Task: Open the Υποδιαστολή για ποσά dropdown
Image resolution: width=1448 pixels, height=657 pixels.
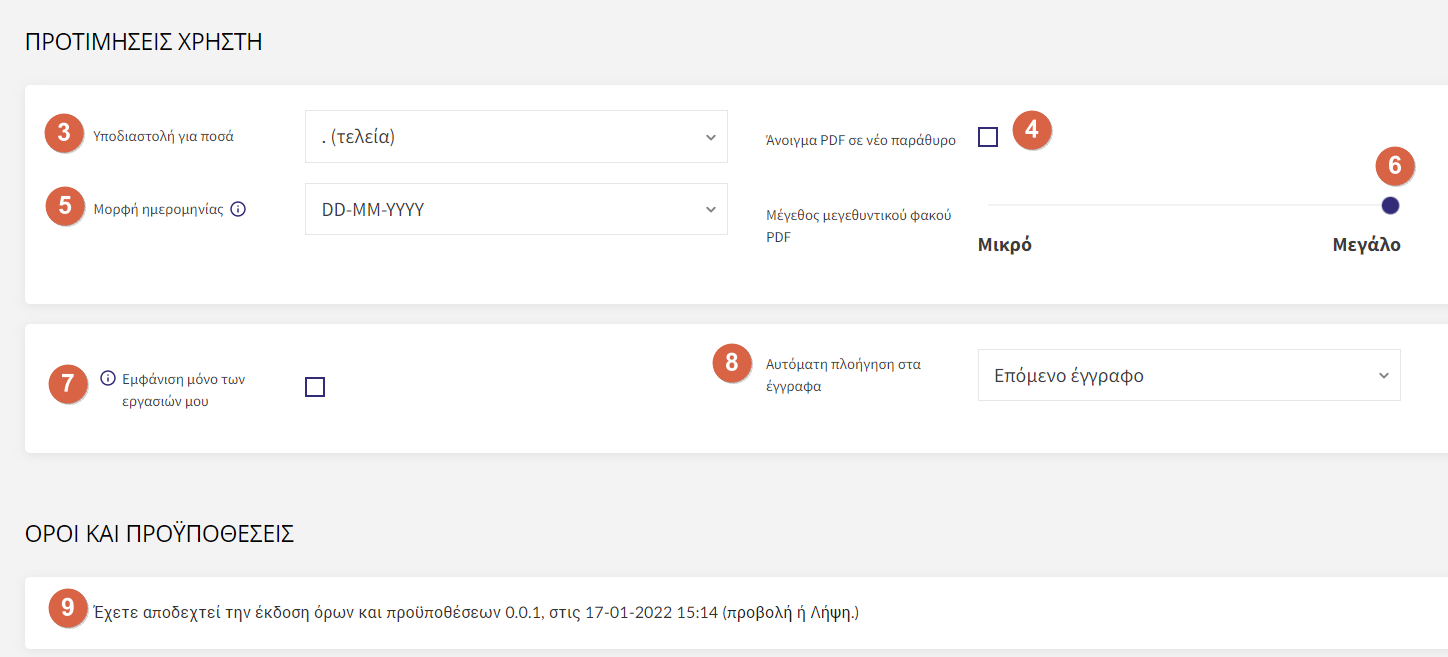Action: pyautogui.click(x=516, y=137)
